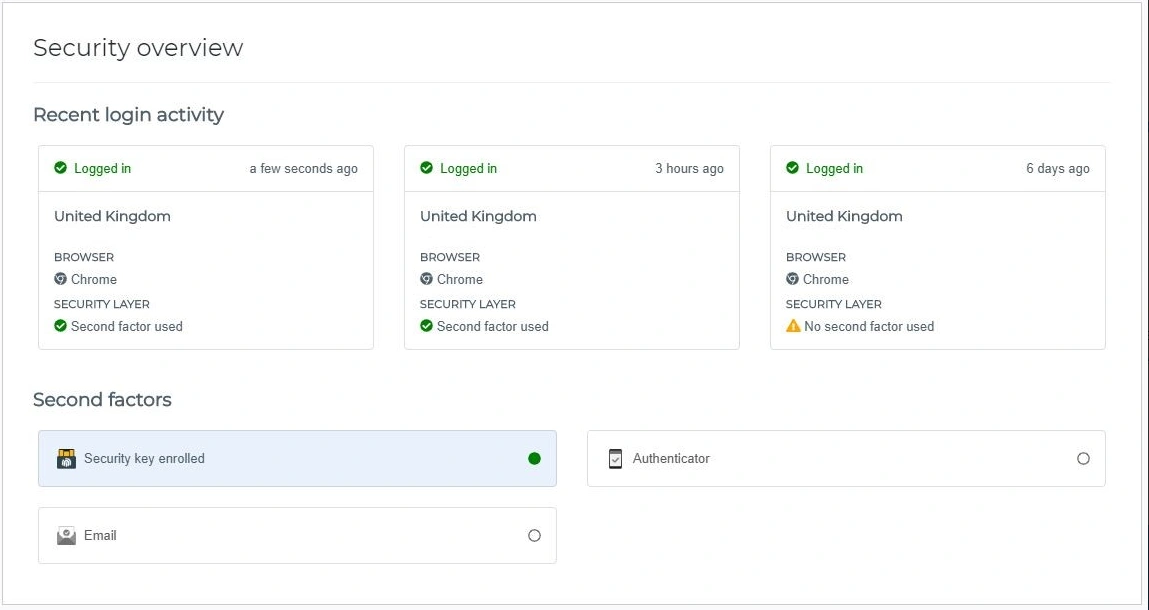Click the Security overview heading
The width and height of the screenshot is (1149, 610).
138,48
